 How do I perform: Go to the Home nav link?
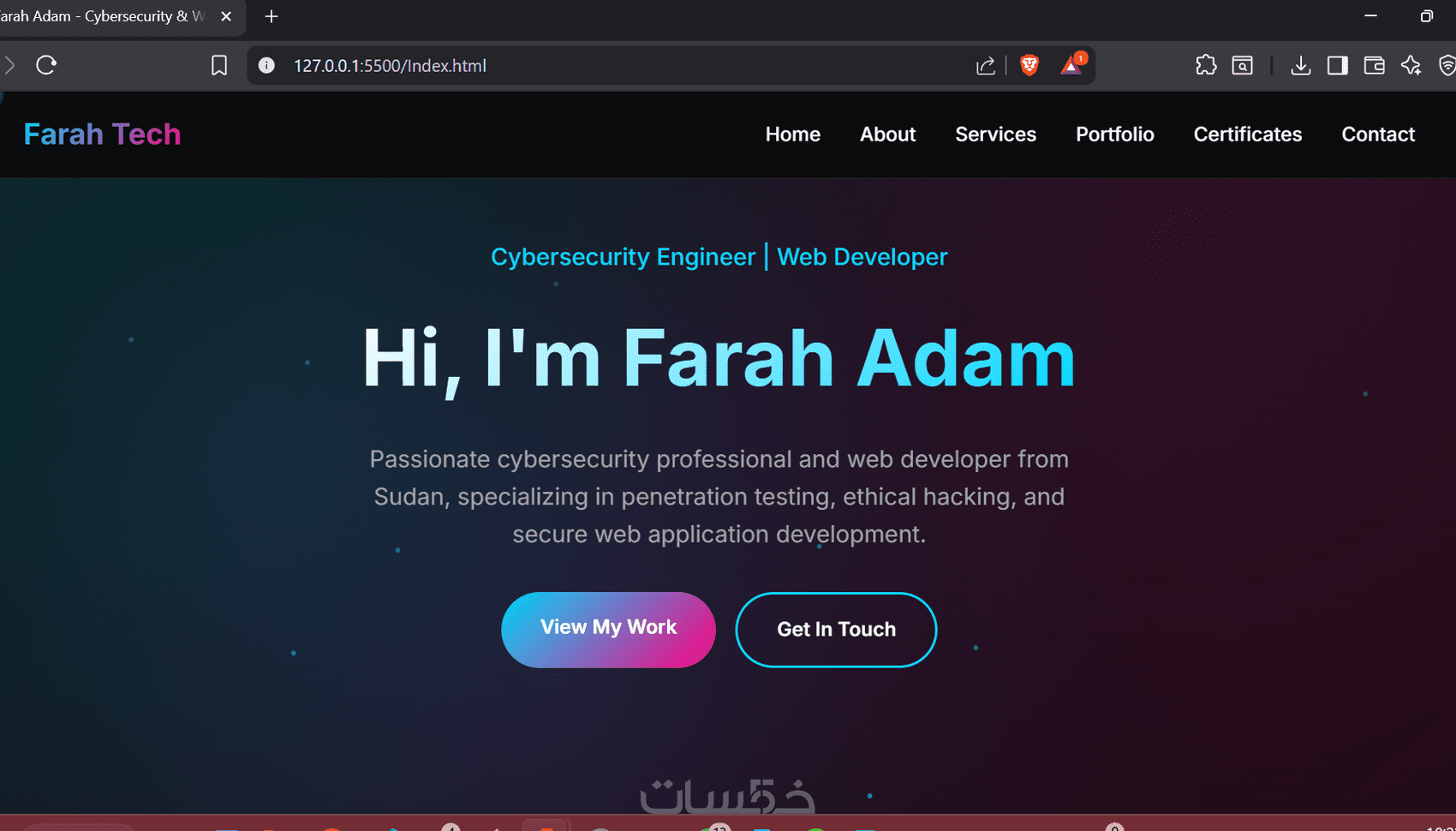(793, 135)
